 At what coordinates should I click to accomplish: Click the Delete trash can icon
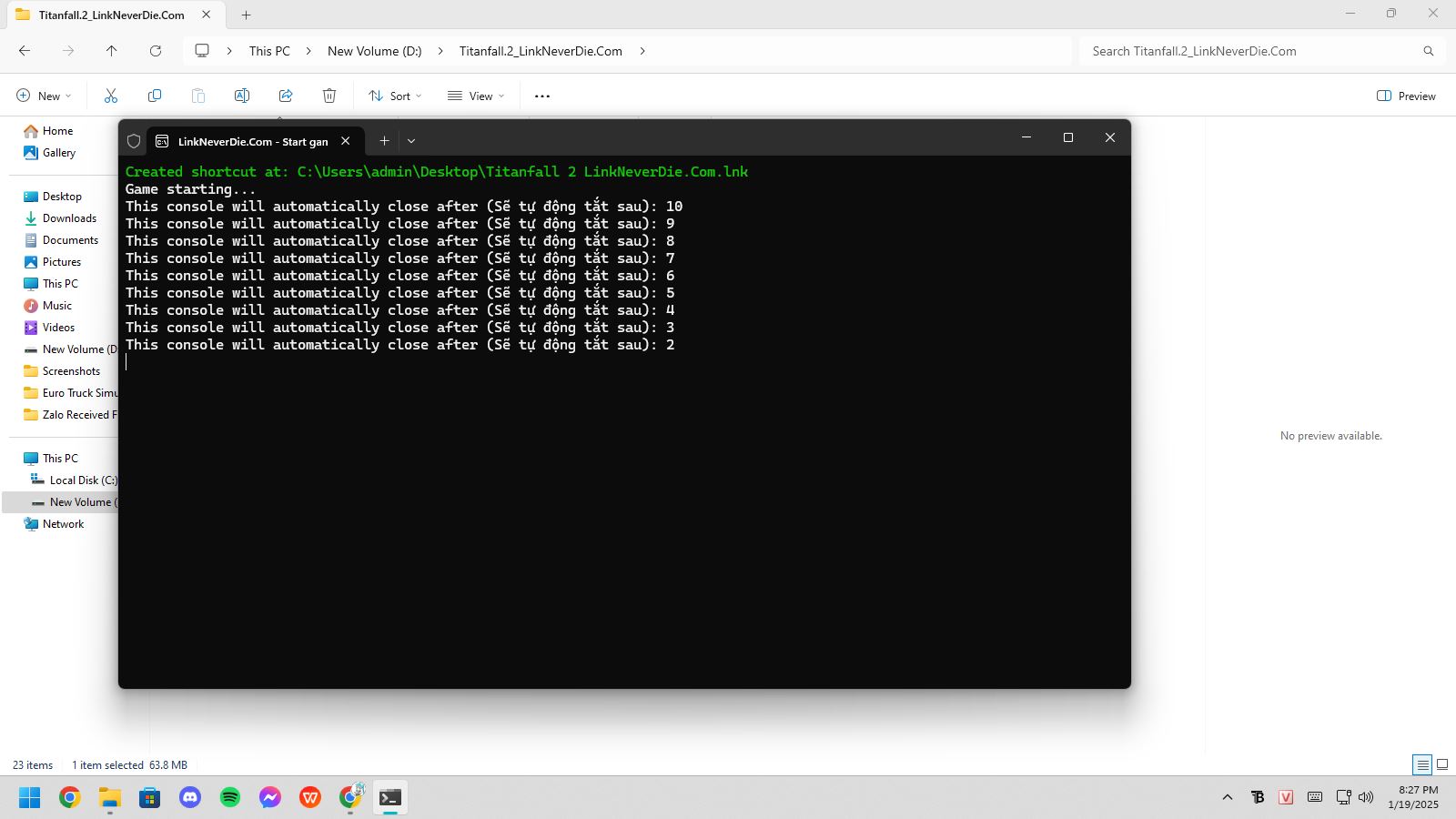(x=329, y=96)
